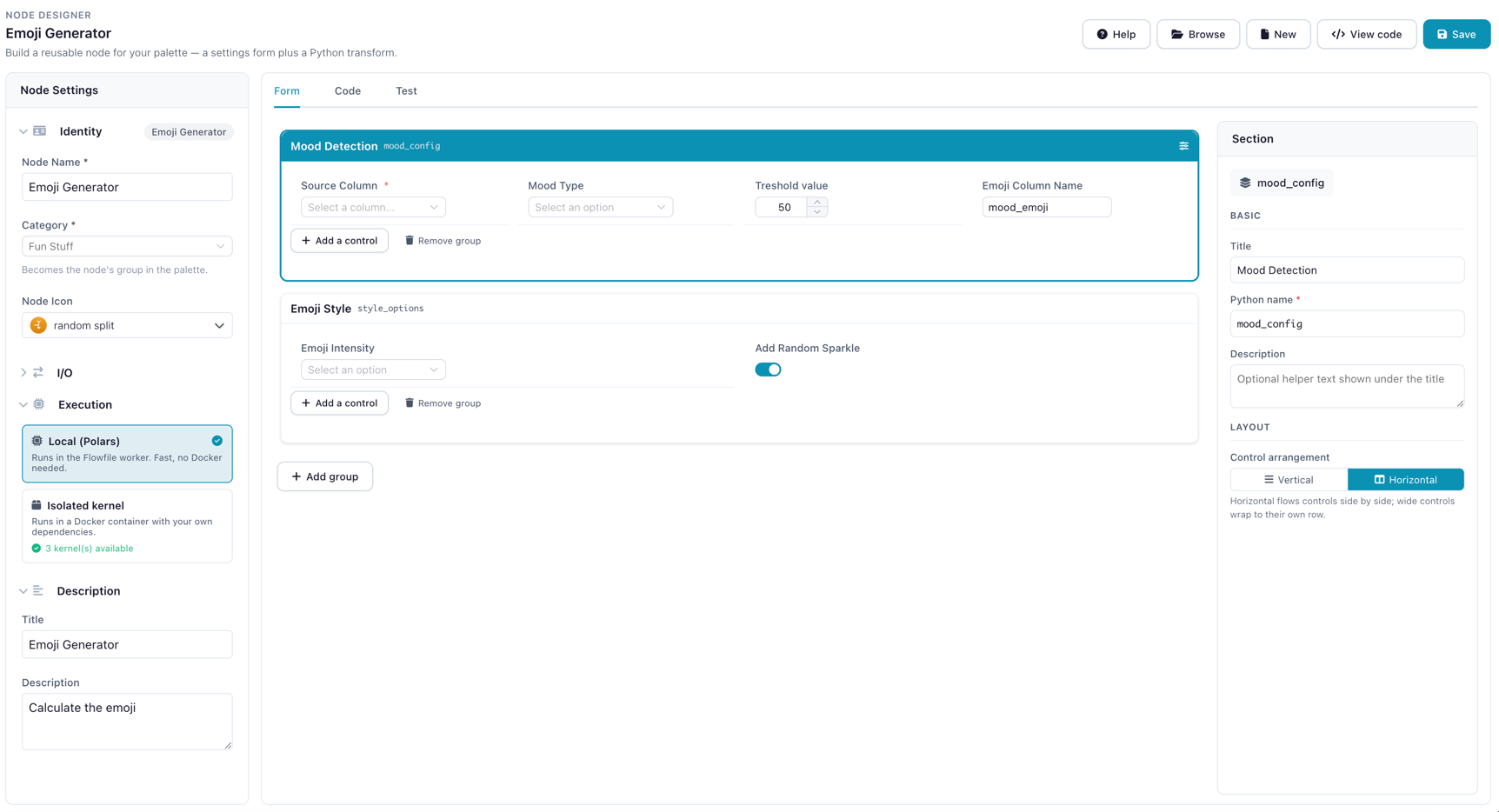The height and width of the screenshot is (812, 1499).
Task: Click trash icon in Mood Detection group
Action: pos(410,241)
